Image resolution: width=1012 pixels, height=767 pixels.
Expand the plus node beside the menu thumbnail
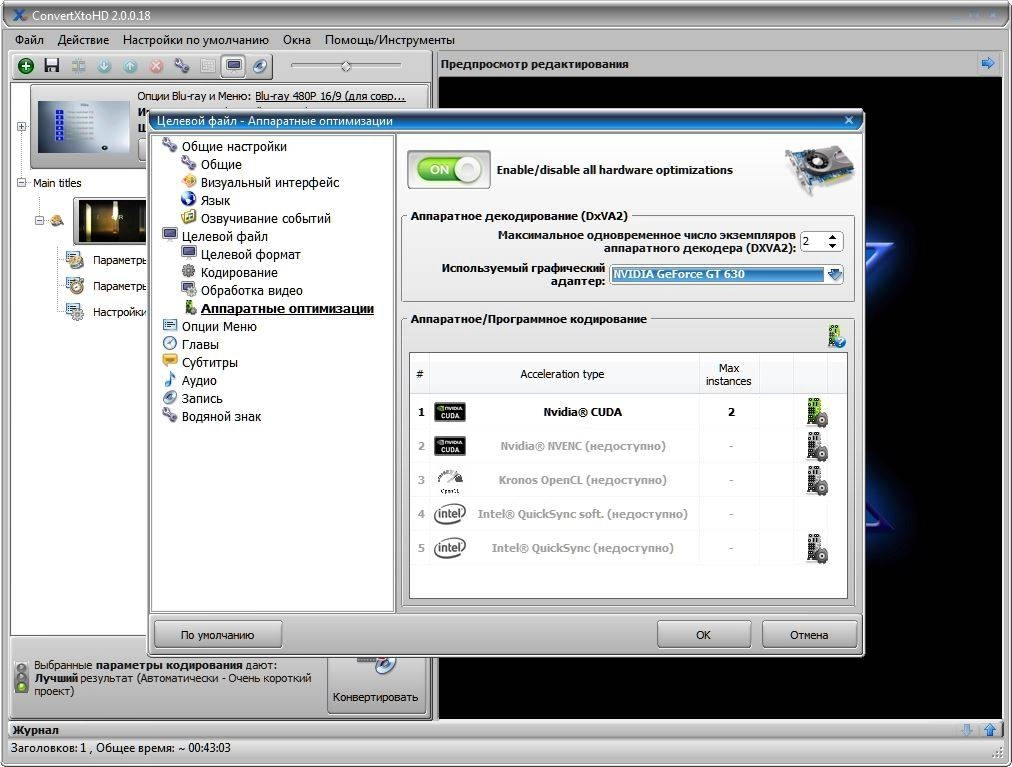22,127
